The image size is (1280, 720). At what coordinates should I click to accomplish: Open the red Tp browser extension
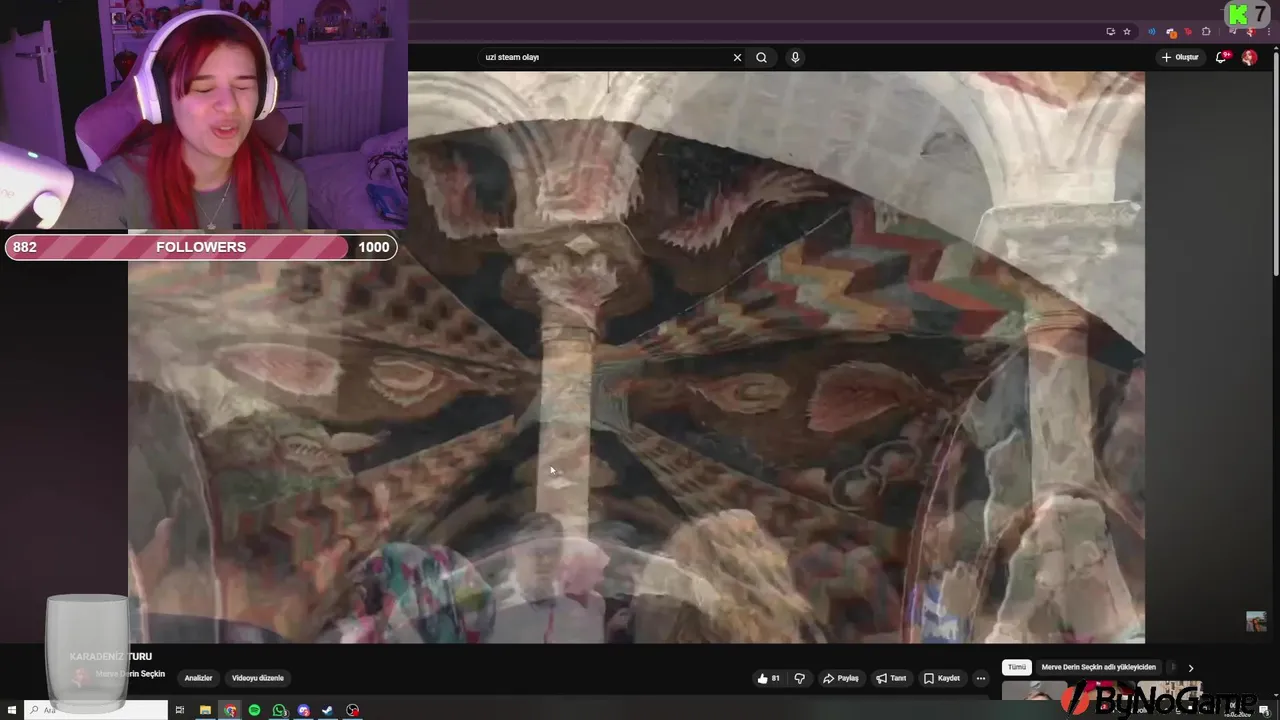pos(1188,32)
